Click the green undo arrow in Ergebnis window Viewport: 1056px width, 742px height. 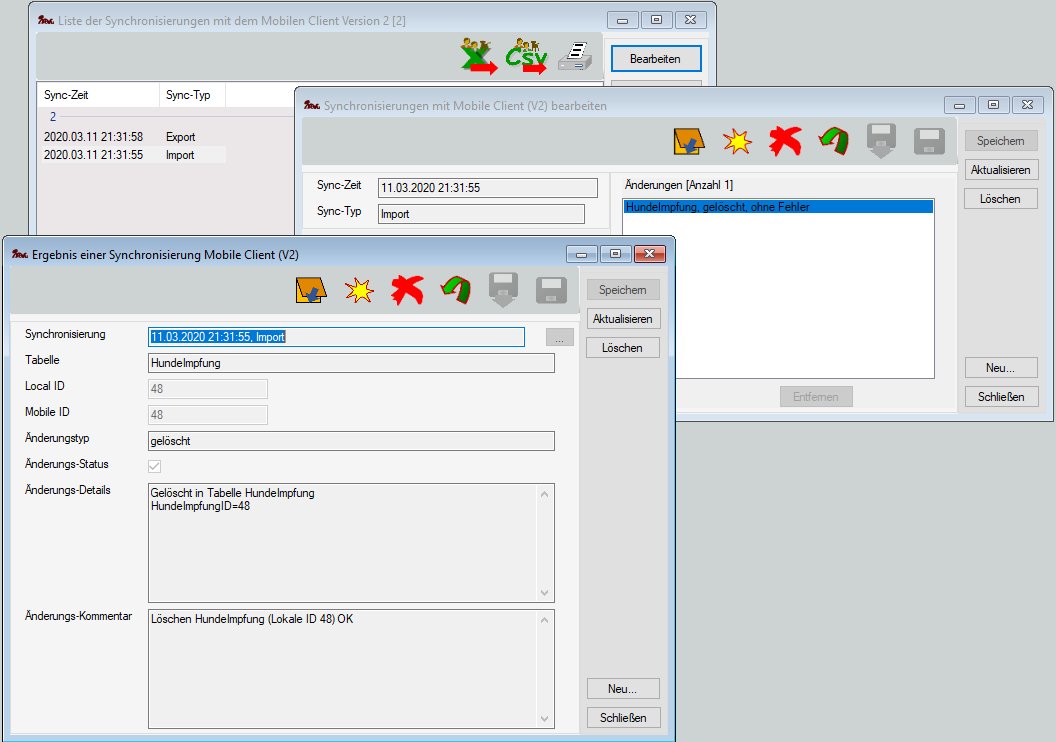point(455,290)
